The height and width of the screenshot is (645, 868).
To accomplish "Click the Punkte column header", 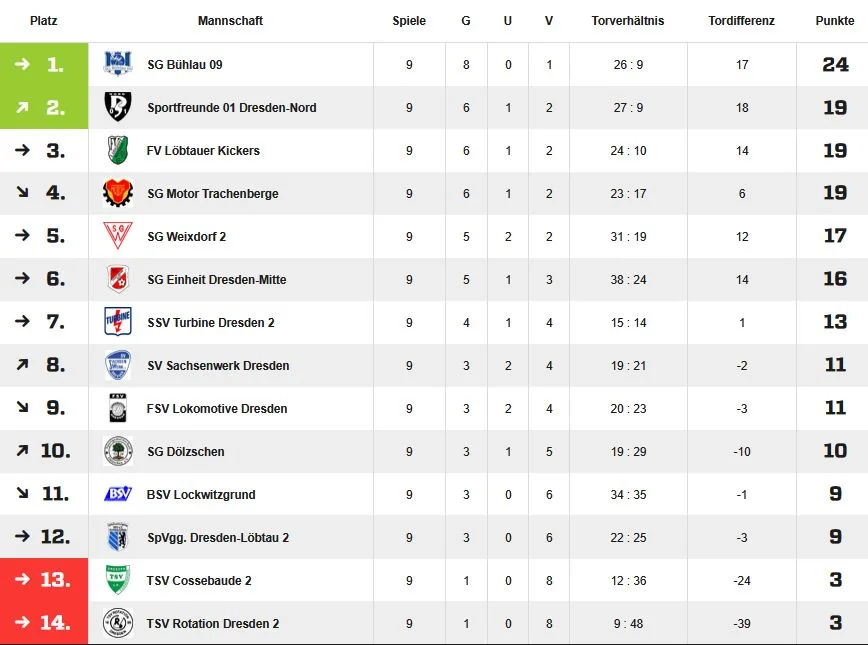I will click(835, 20).
